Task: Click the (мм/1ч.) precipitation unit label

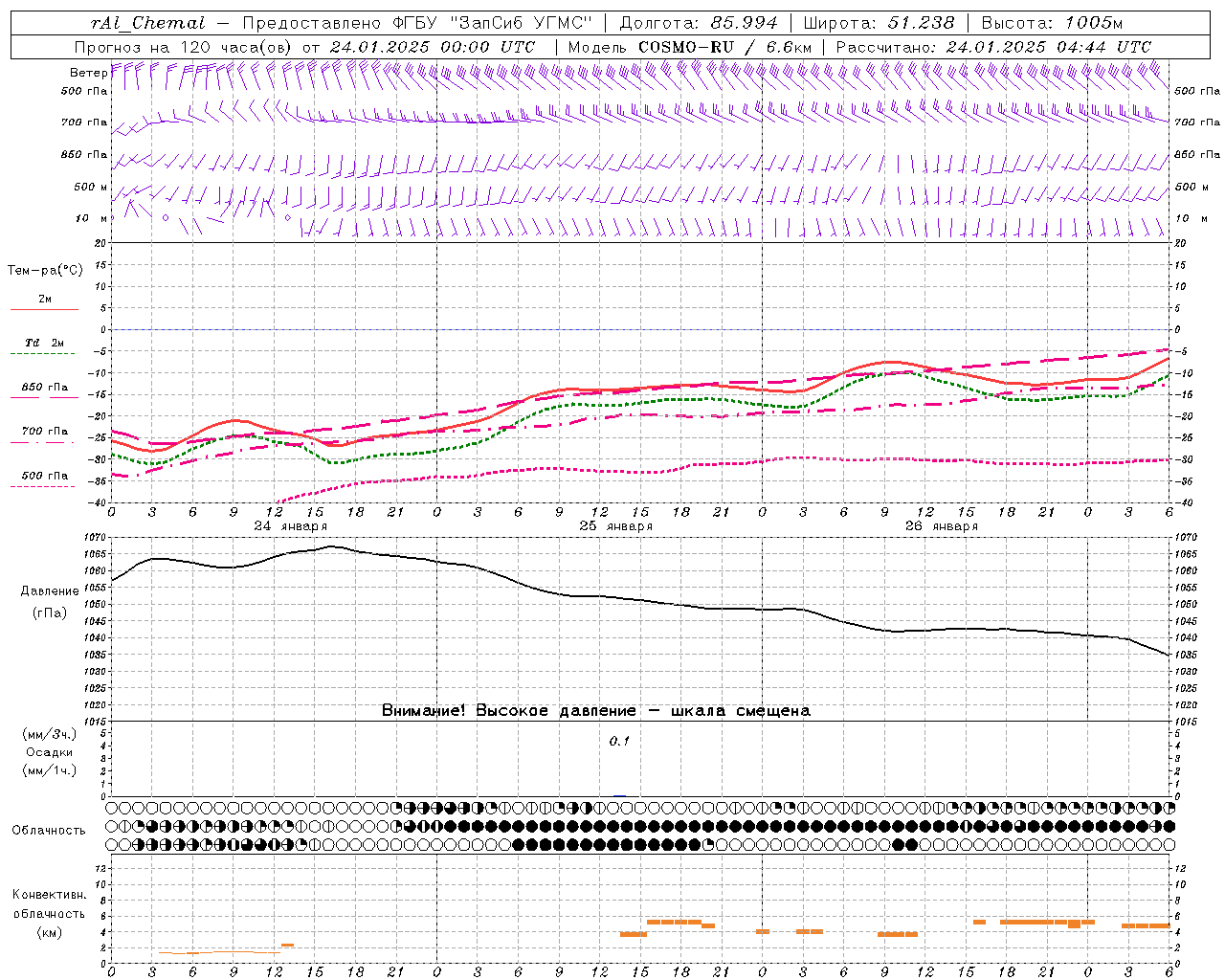Action: [x=49, y=770]
